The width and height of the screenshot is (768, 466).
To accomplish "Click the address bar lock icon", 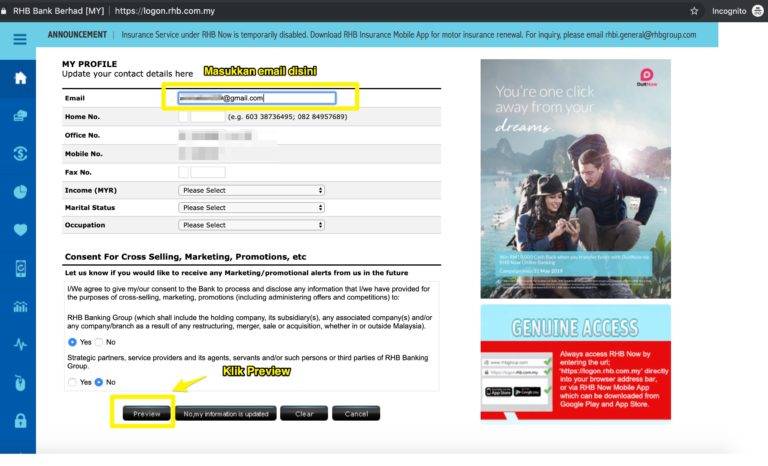I will [x=3, y=11].
